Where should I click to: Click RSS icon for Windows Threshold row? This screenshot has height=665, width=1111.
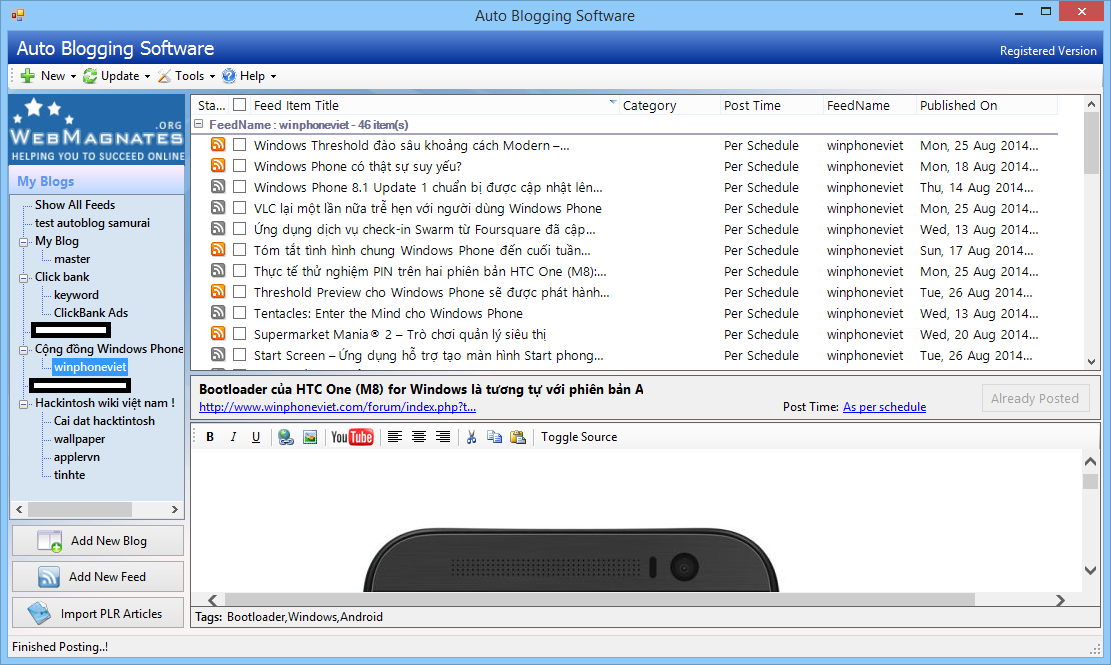218,144
